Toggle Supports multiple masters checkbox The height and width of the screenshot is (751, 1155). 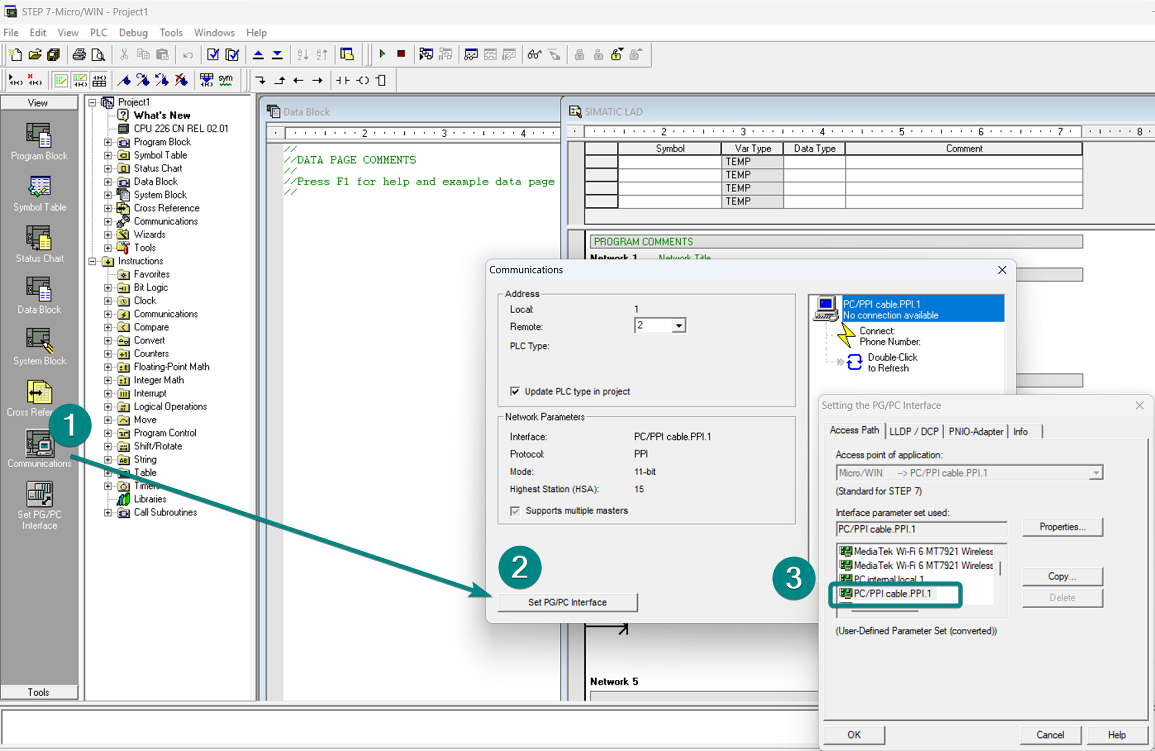click(x=515, y=511)
